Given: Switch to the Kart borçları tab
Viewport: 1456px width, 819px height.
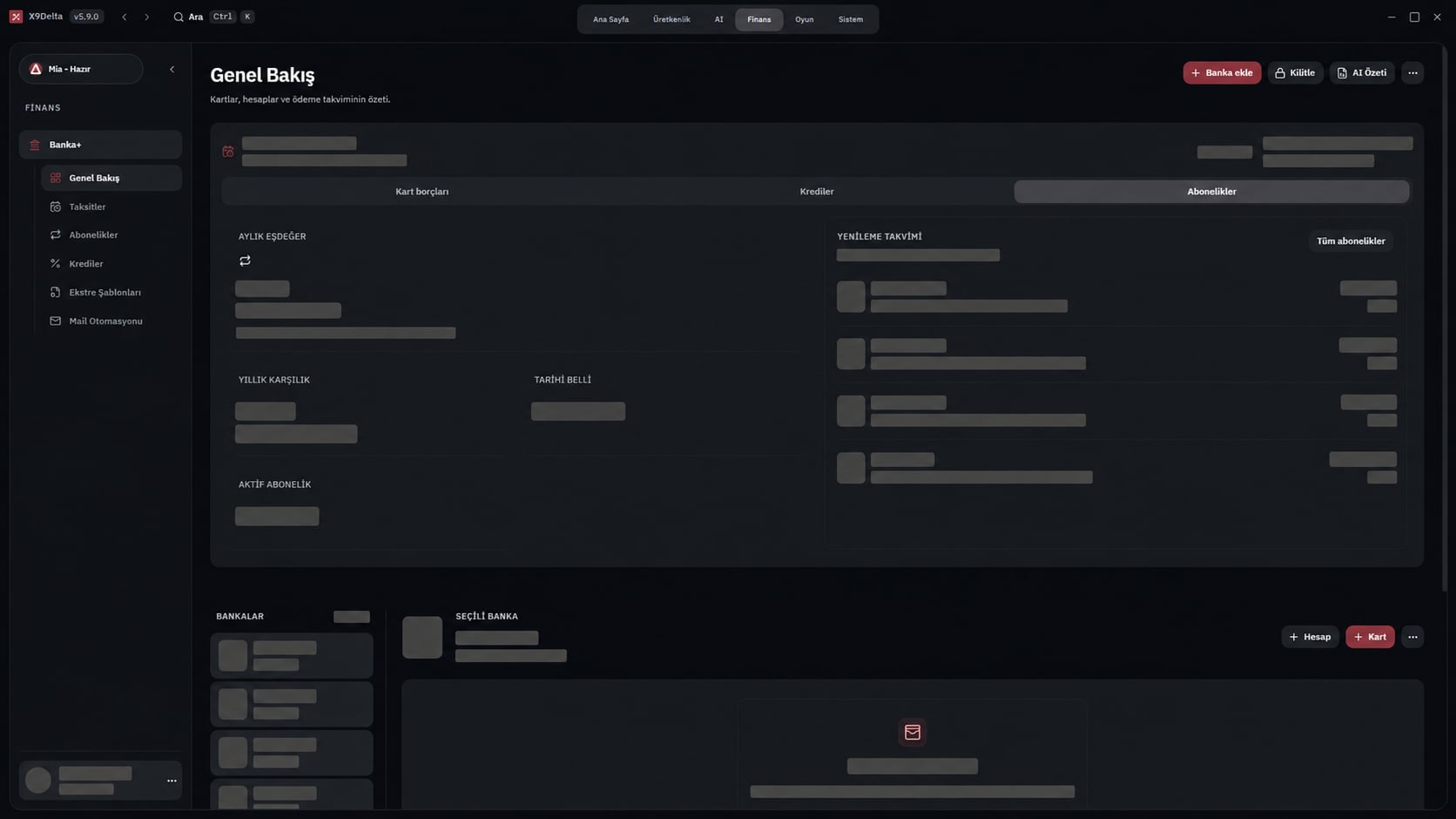Looking at the screenshot, I should (422, 192).
